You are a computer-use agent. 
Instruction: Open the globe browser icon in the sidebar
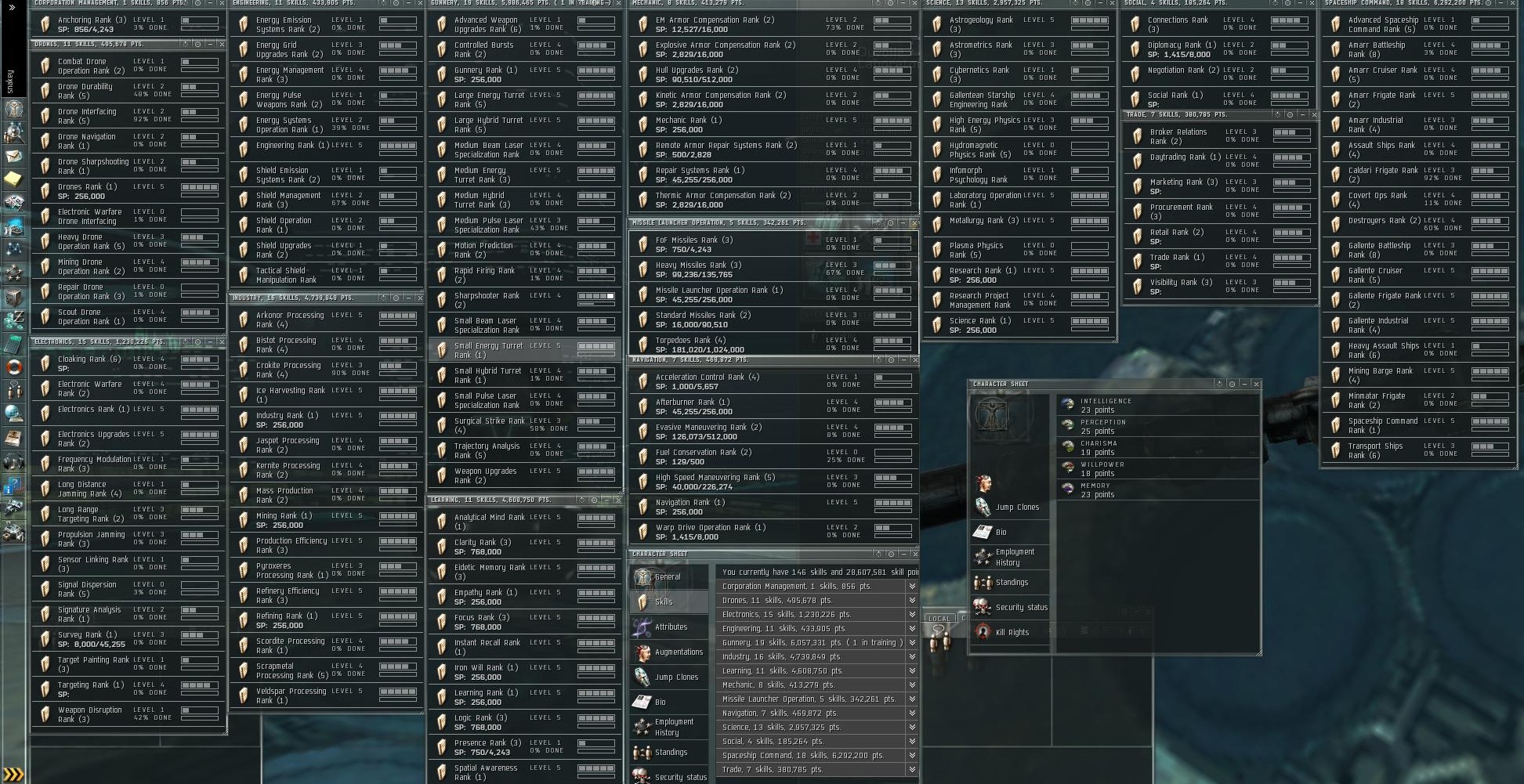[14, 414]
